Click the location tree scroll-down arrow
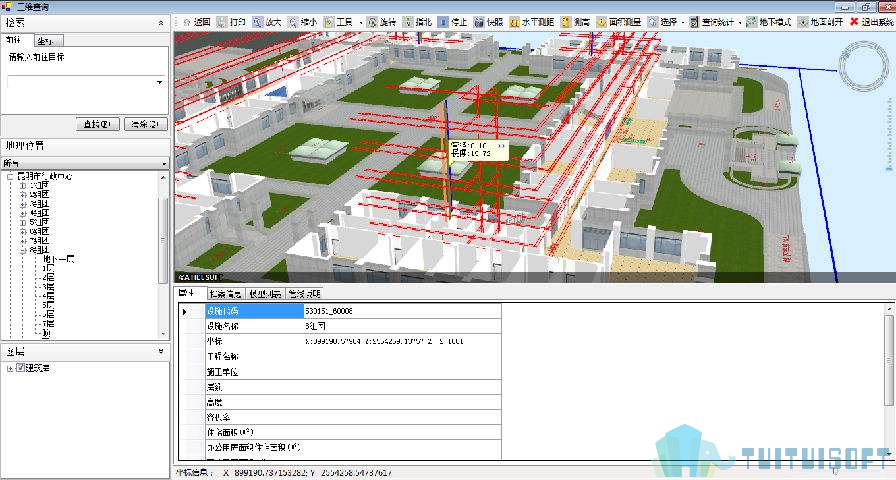Screen dimensions: 896x480 pos(164,334)
